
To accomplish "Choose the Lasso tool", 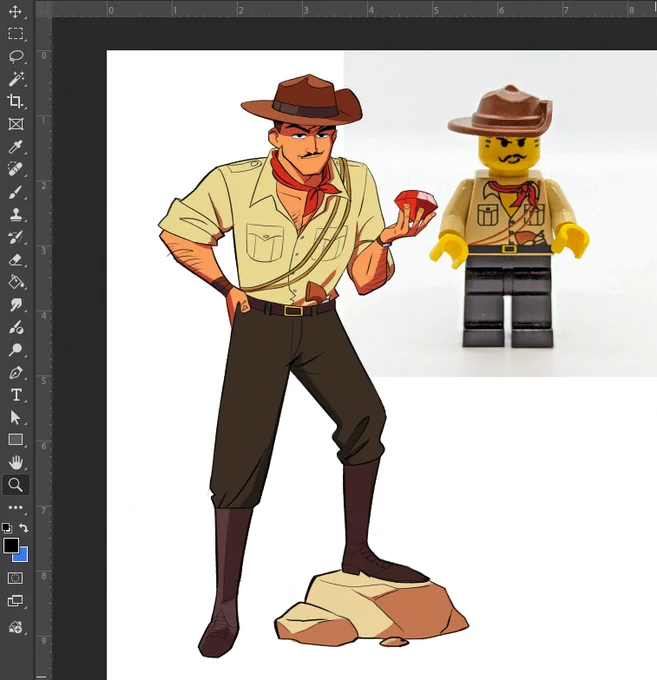I will point(16,56).
